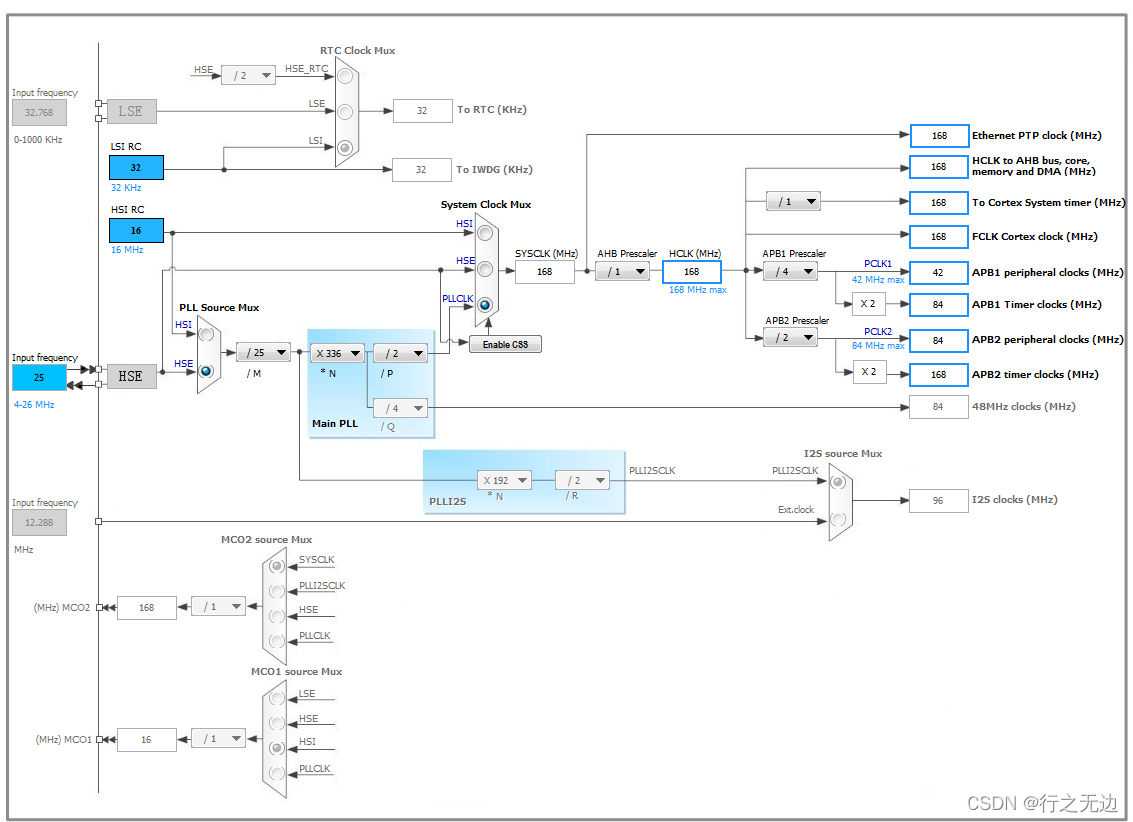1133x822 pixels.
Task: Click To IWDG (KHz) value box
Action: tap(422, 170)
